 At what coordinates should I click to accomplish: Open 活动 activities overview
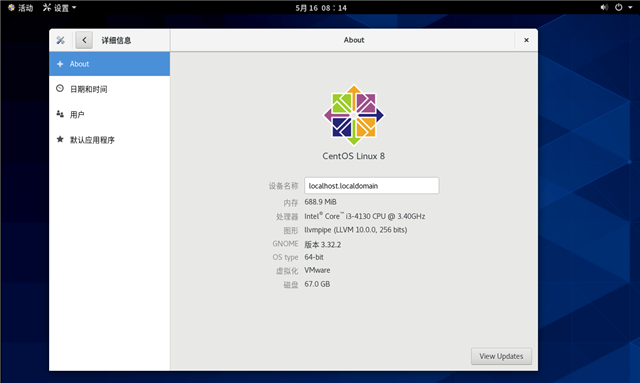(20, 8)
